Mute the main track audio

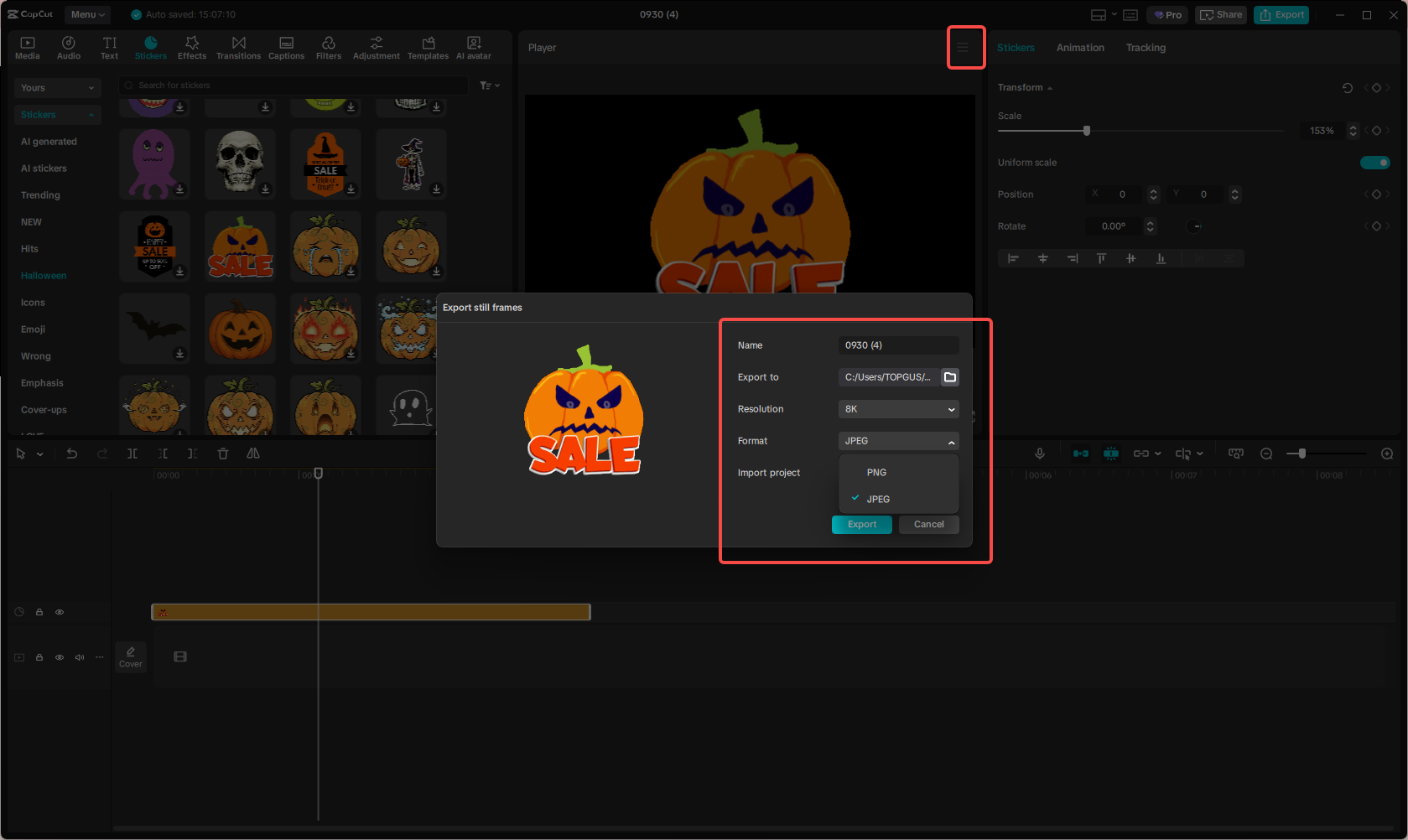point(80,657)
